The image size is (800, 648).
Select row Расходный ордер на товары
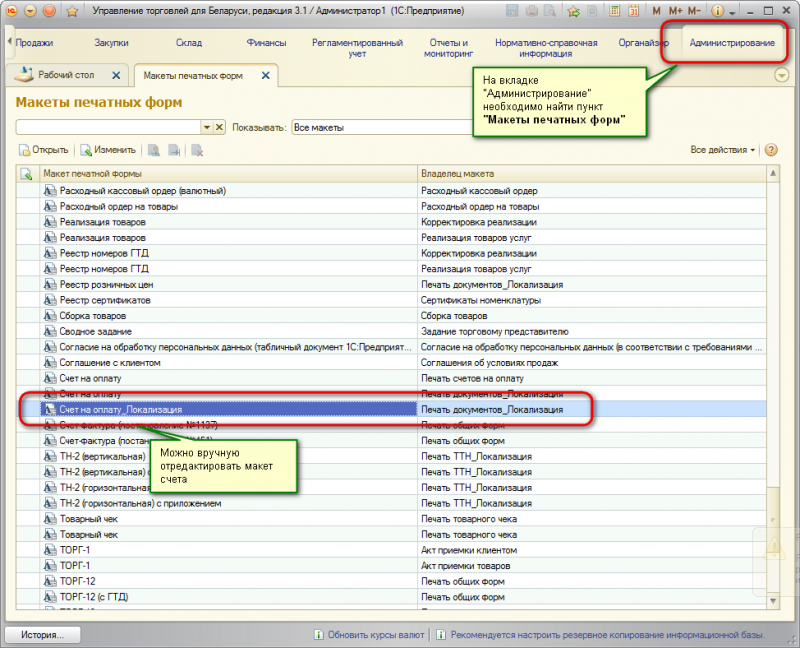coord(391,207)
